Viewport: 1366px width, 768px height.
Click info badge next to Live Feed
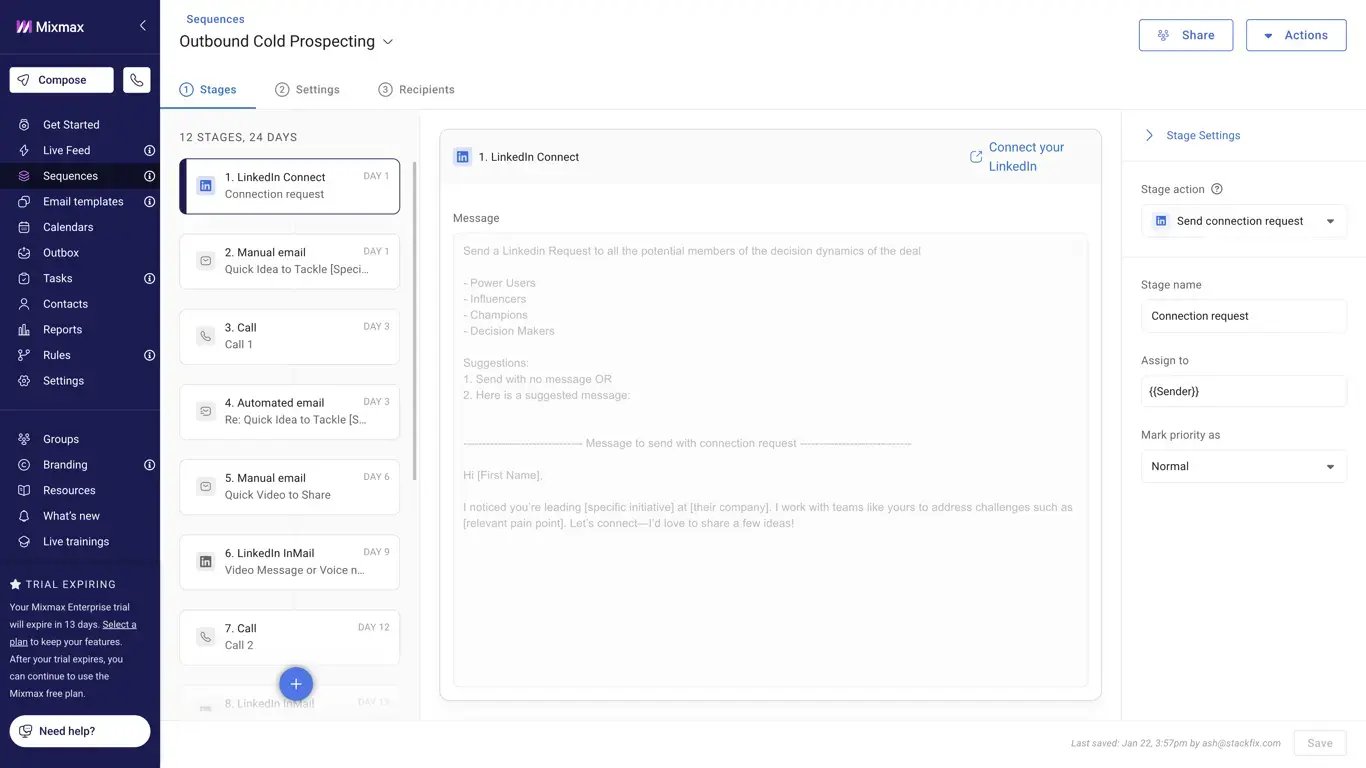[149, 150]
